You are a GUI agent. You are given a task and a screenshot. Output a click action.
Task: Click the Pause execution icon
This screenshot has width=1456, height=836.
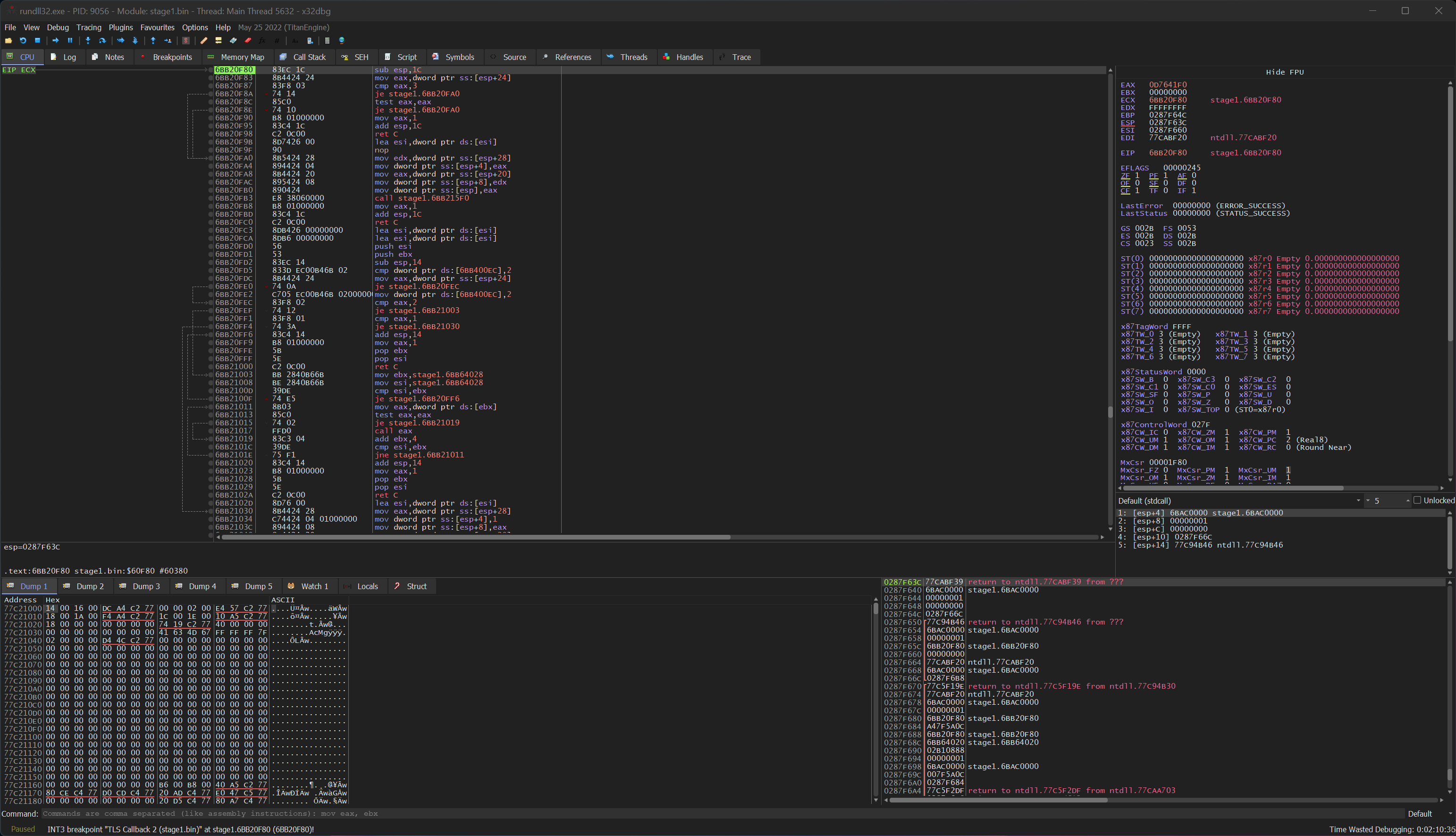click(70, 41)
